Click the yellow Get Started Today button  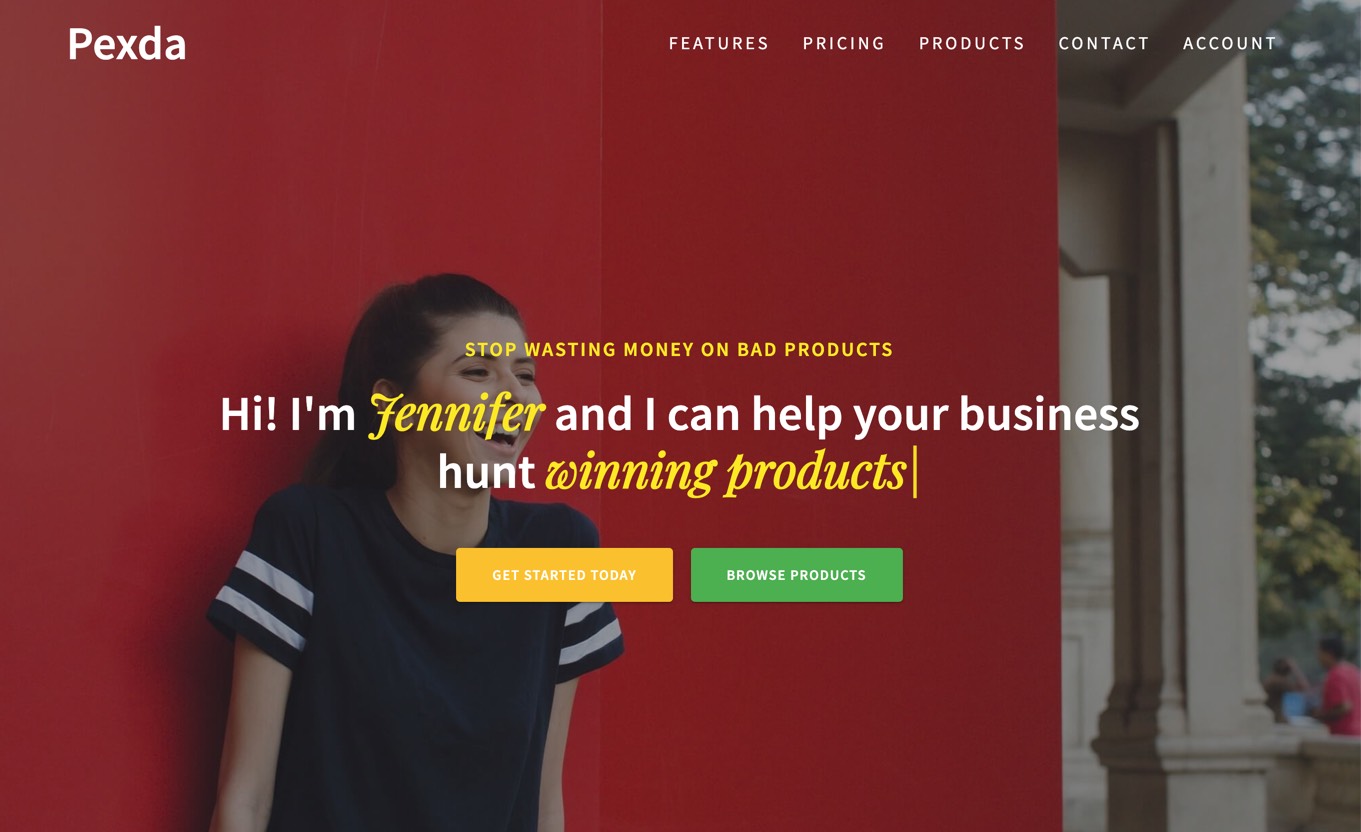tap(564, 575)
